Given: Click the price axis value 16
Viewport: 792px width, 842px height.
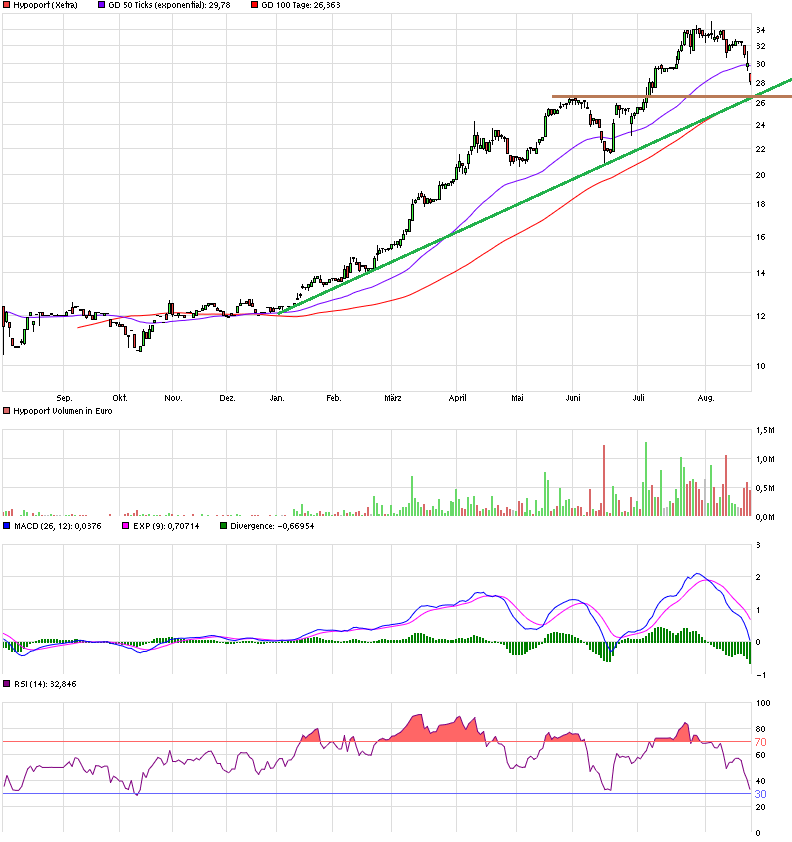Looking at the screenshot, I should coord(760,237).
